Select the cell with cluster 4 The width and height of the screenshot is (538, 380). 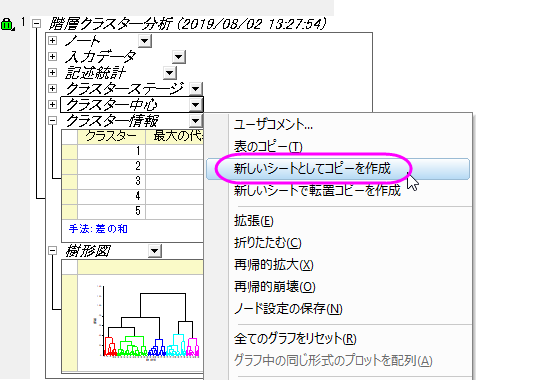tap(112, 196)
